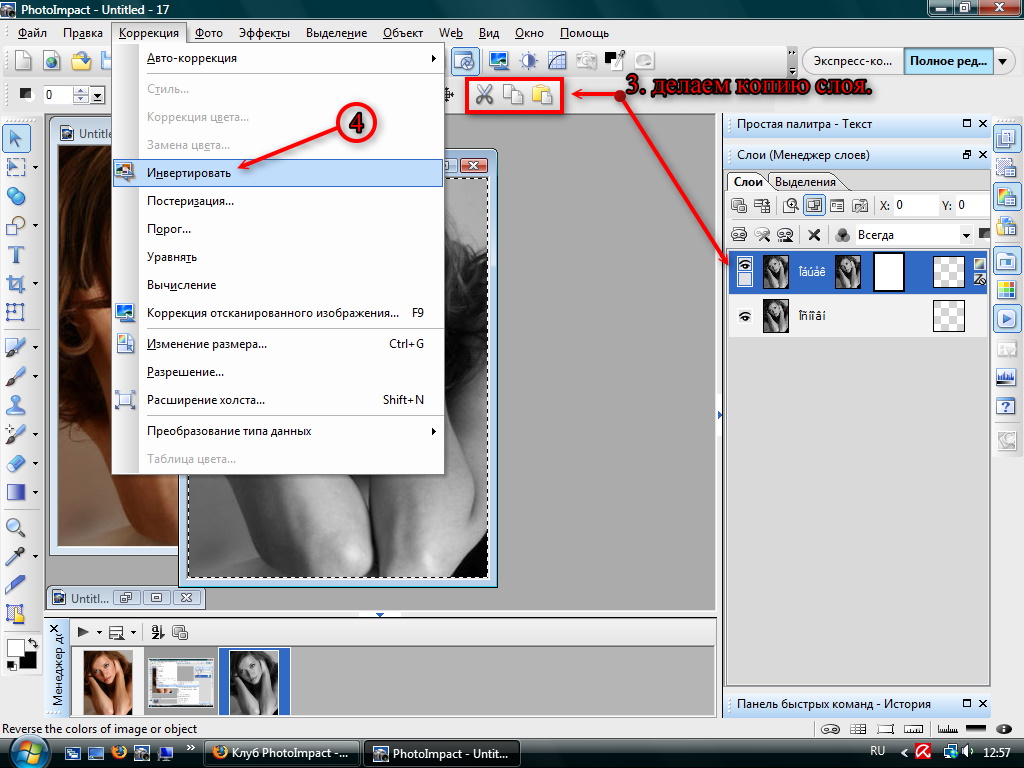Open the Tone Curves toolbar icon

[557, 61]
